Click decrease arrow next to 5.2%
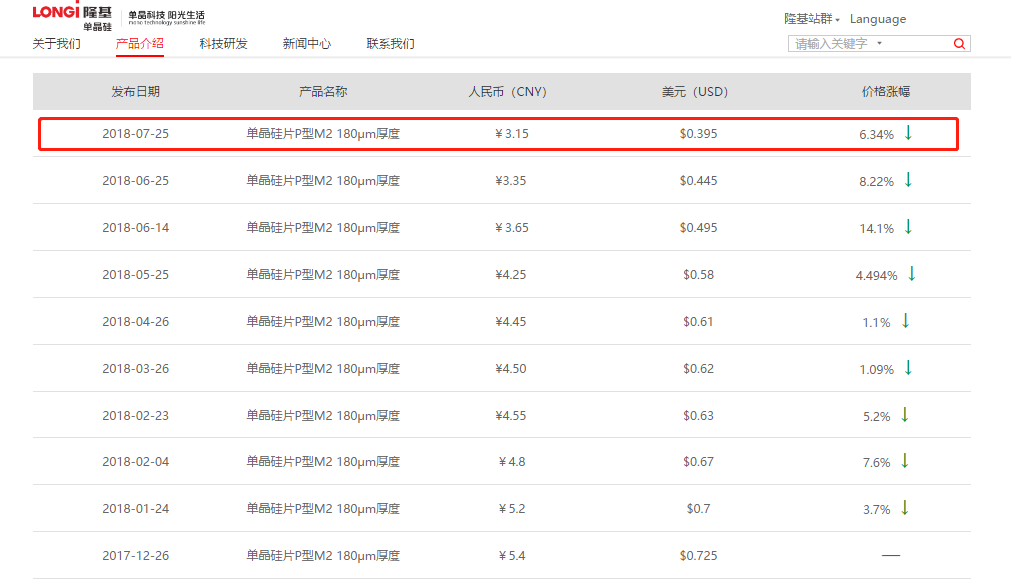This screenshot has width=1011, height=581. 905,414
